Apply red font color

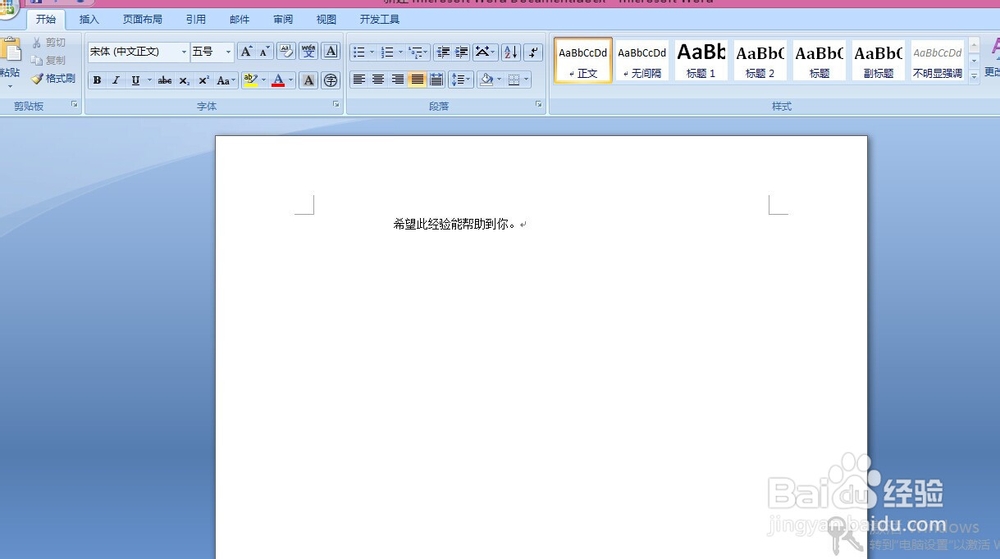[278, 80]
